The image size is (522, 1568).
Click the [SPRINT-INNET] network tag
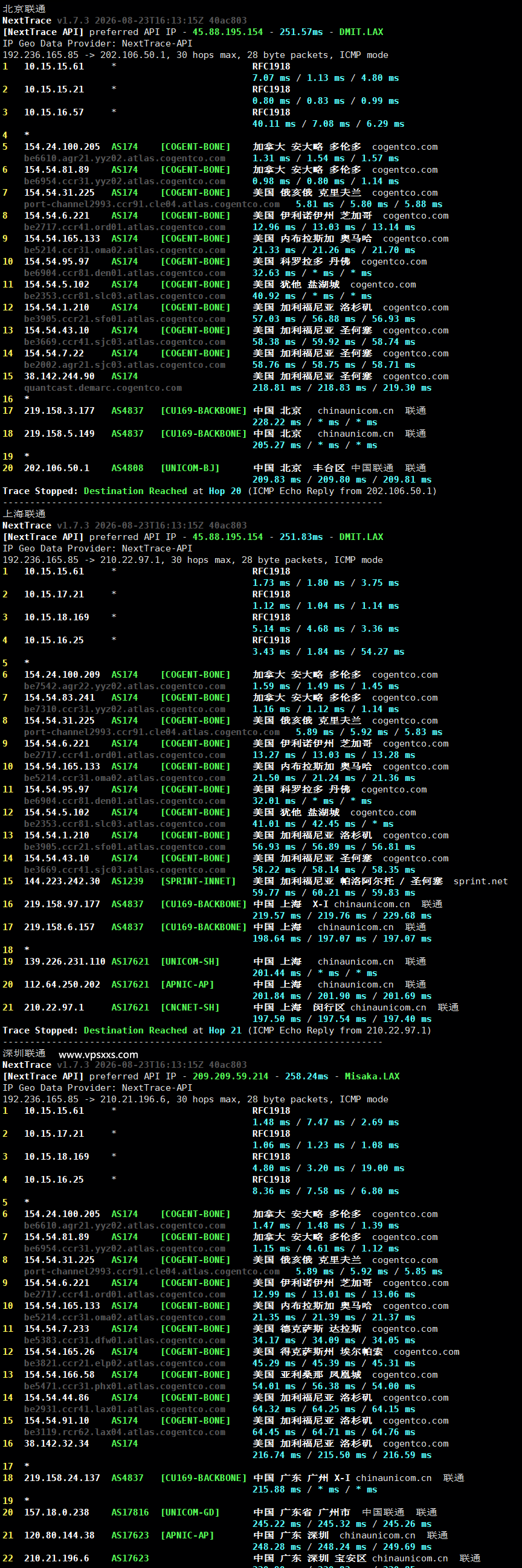[x=198, y=881]
